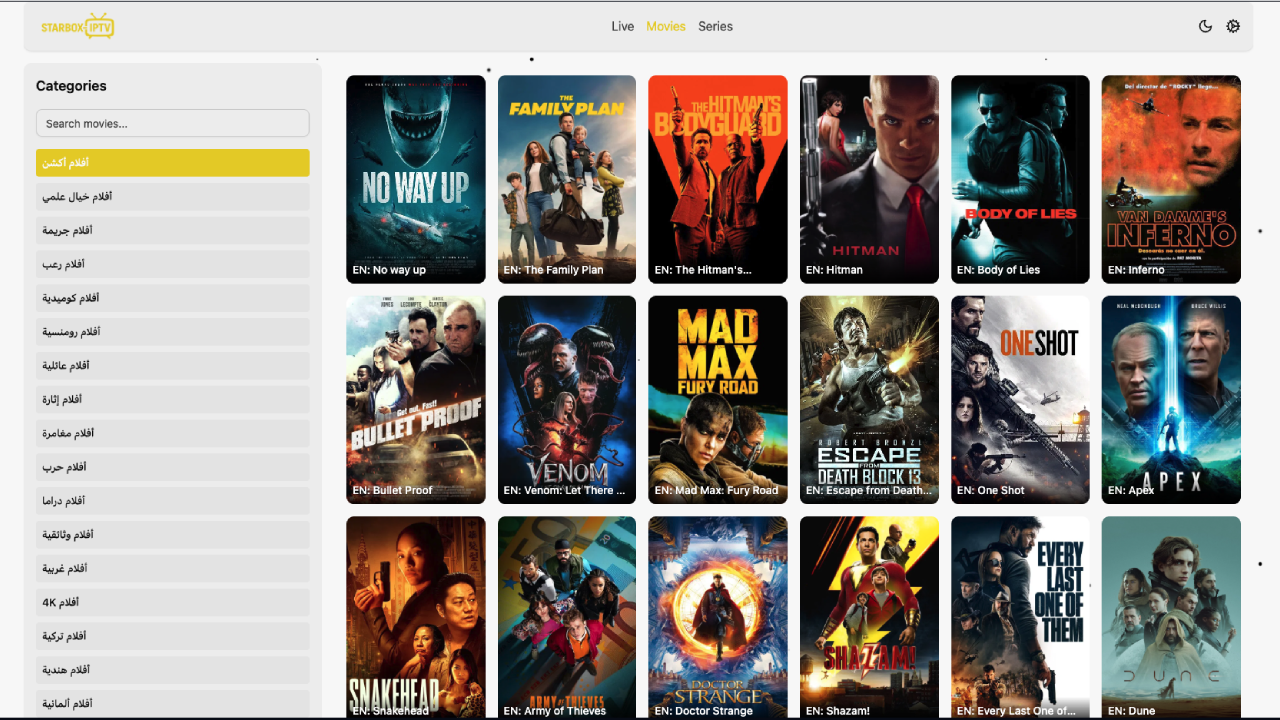Open the أفلام دراما category
Viewport: 1280px width, 720px height.
point(173,501)
